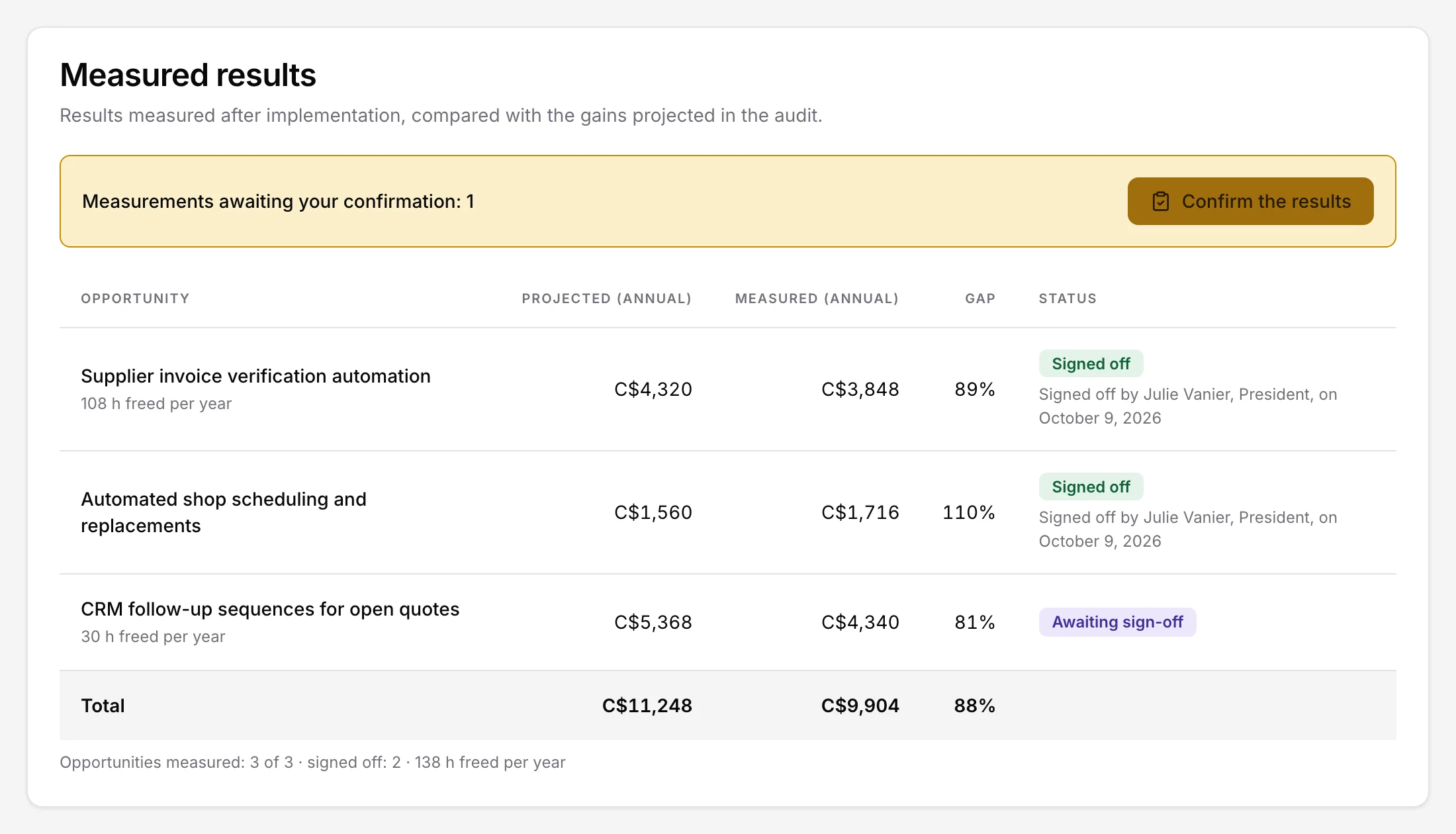The image size is (1456, 834).
Task: Click the total measured C$9,904
Action: (860, 706)
